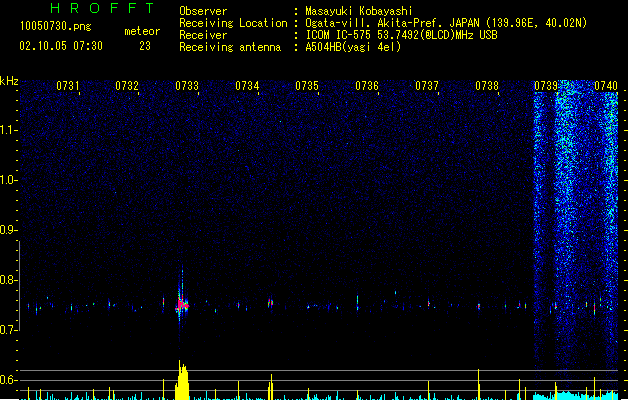This screenshot has width=629, height=400.
Task: Click the bright meteor echo near 0733
Action: click(x=182, y=305)
